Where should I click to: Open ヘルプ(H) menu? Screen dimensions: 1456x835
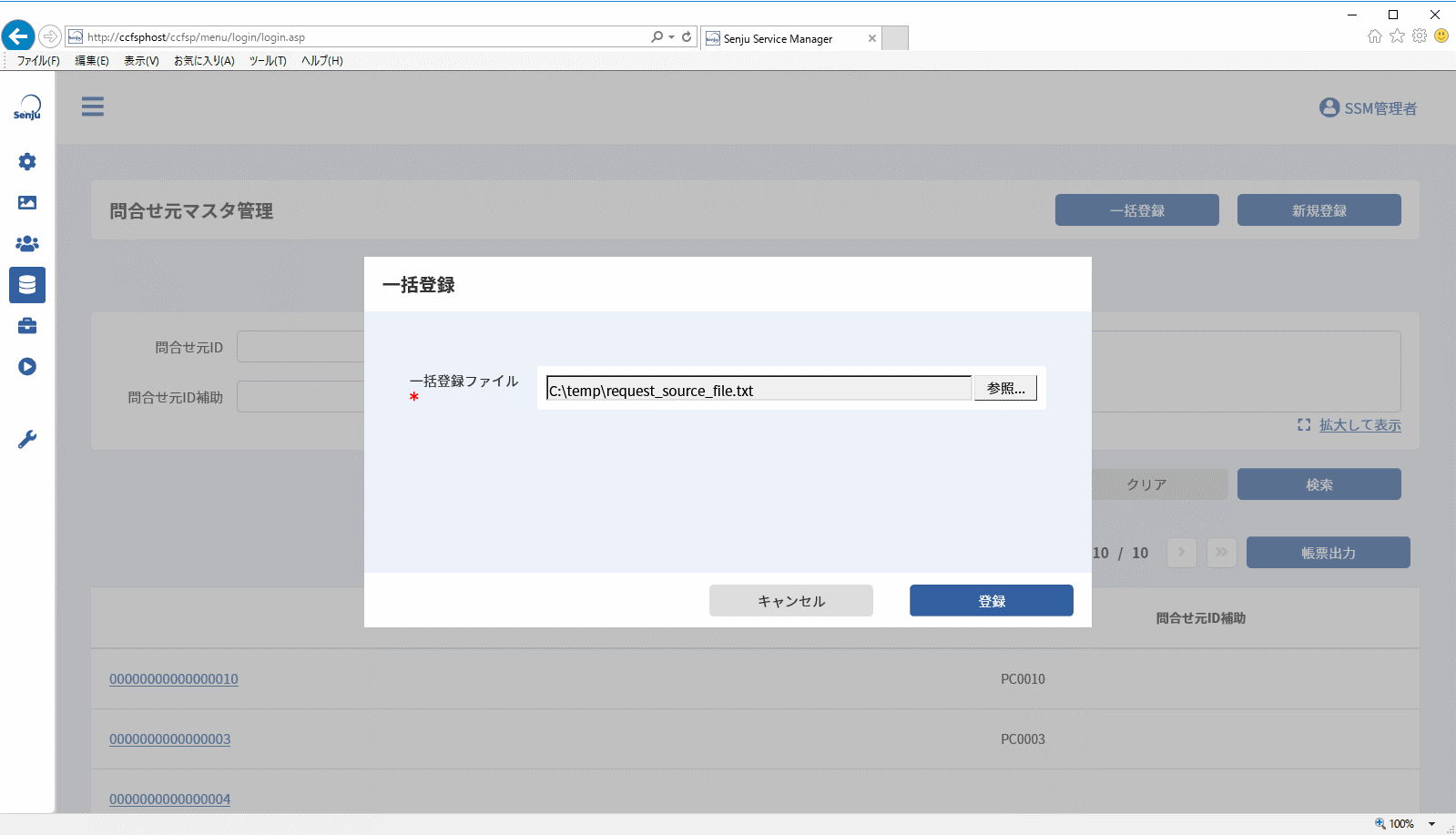point(322,61)
